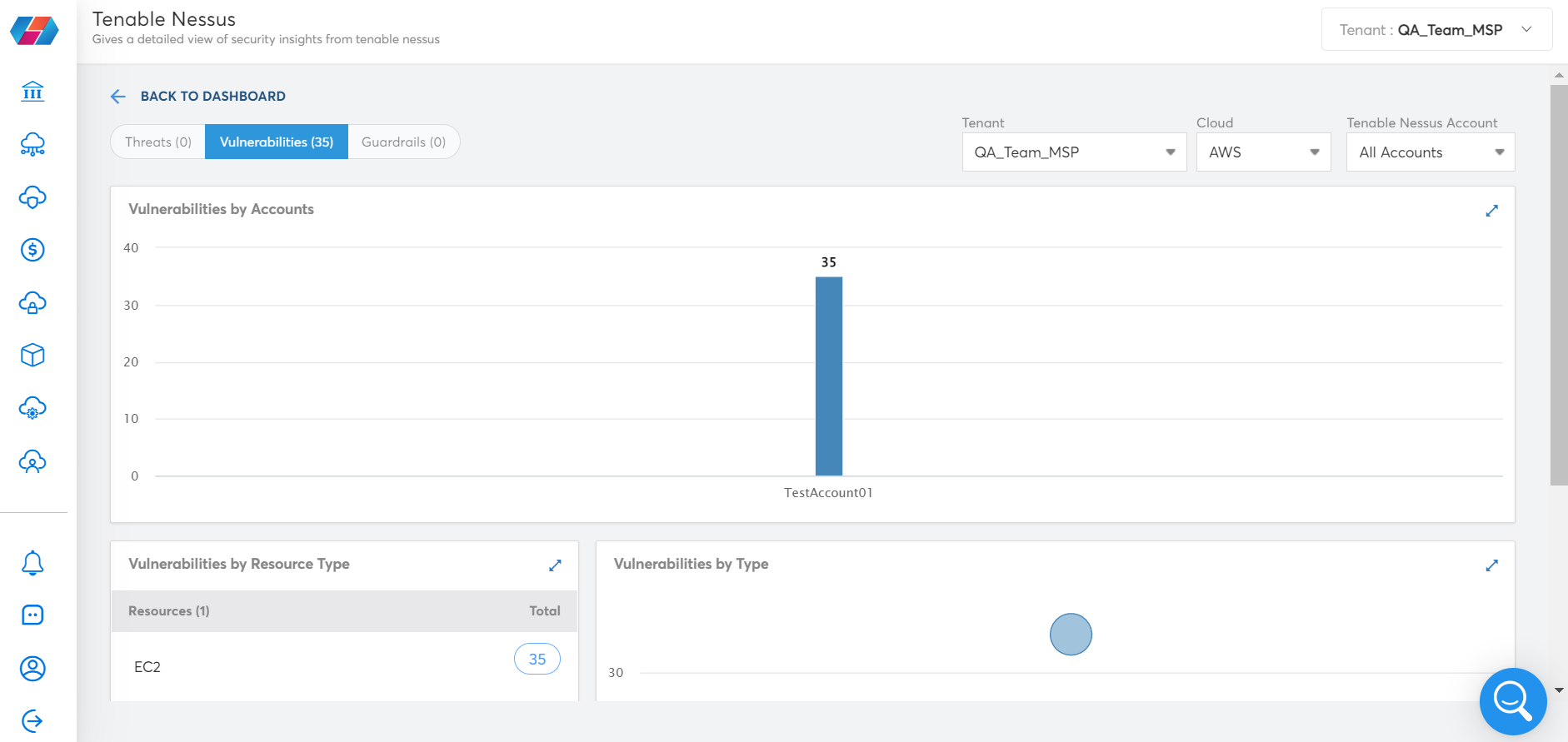Open the cloud network operations icon
The width and height of the screenshot is (1568, 742).
pyautogui.click(x=32, y=144)
